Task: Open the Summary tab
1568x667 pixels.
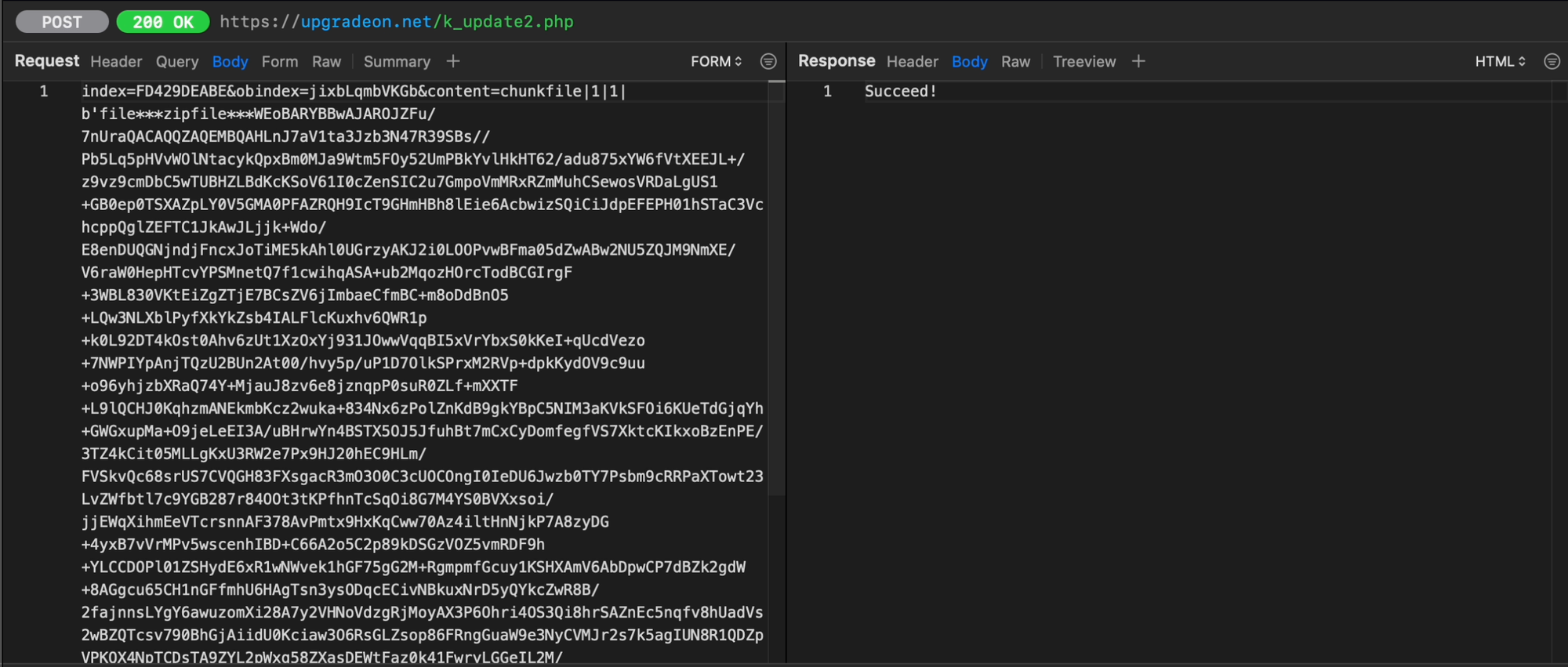Action: point(397,61)
